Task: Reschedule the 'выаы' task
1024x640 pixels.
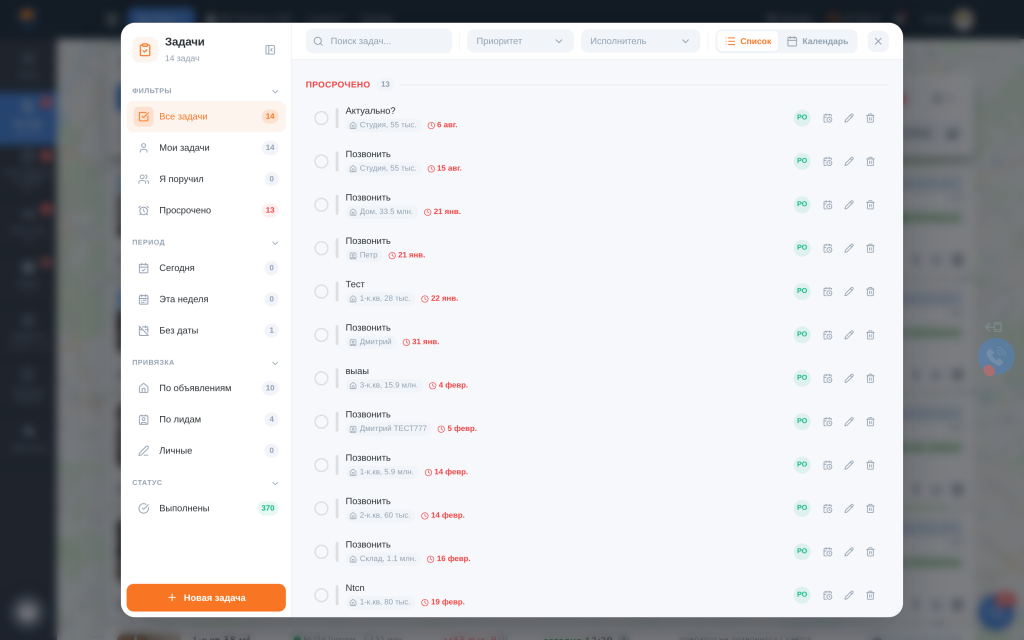Action: (x=827, y=378)
